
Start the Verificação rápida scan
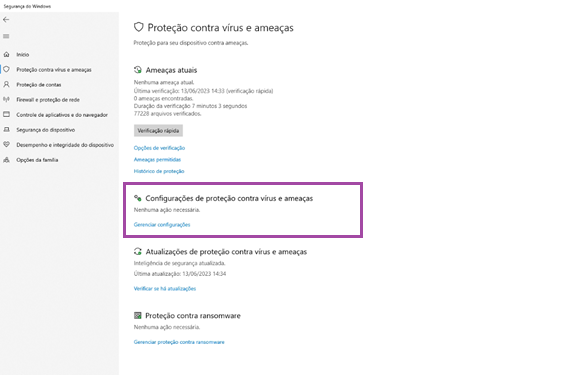coord(158,130)
